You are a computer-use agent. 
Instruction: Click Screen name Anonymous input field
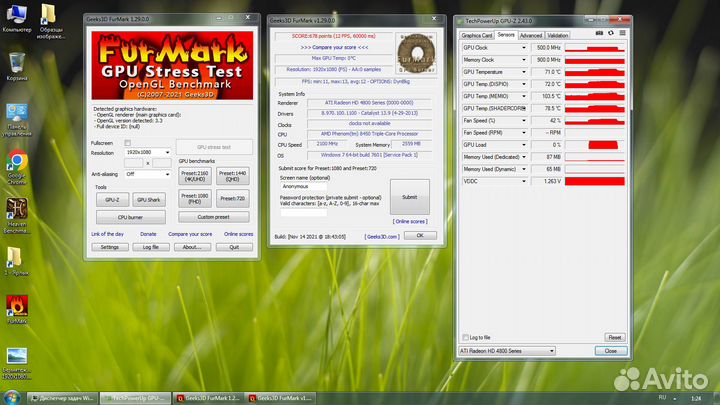tap(304, 186)
